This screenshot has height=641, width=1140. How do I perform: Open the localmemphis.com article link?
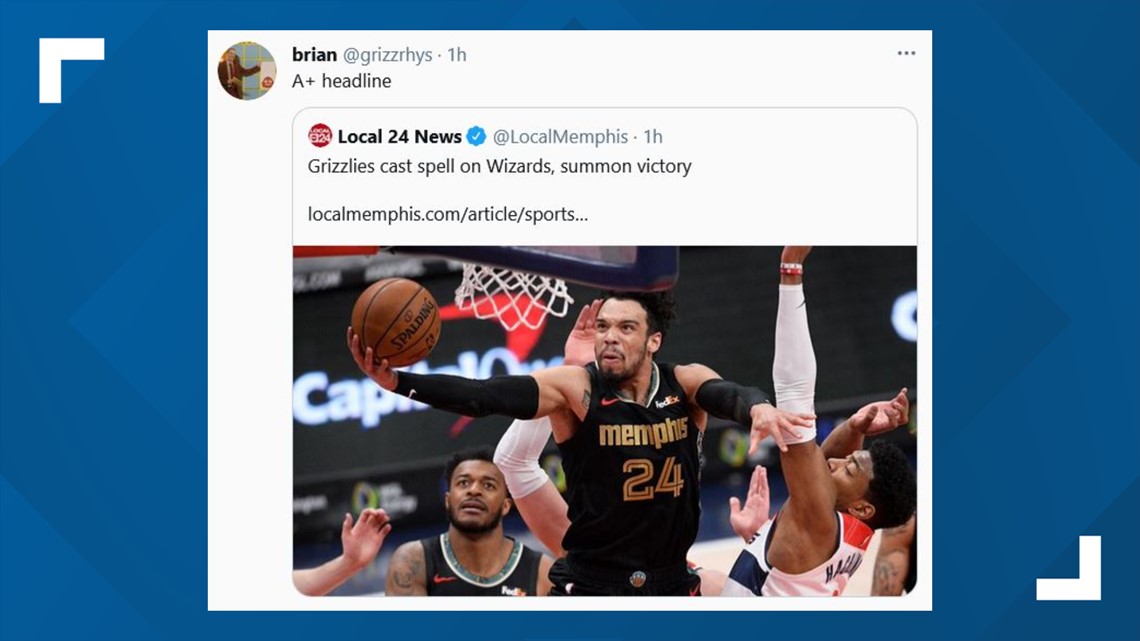[448, 214]
